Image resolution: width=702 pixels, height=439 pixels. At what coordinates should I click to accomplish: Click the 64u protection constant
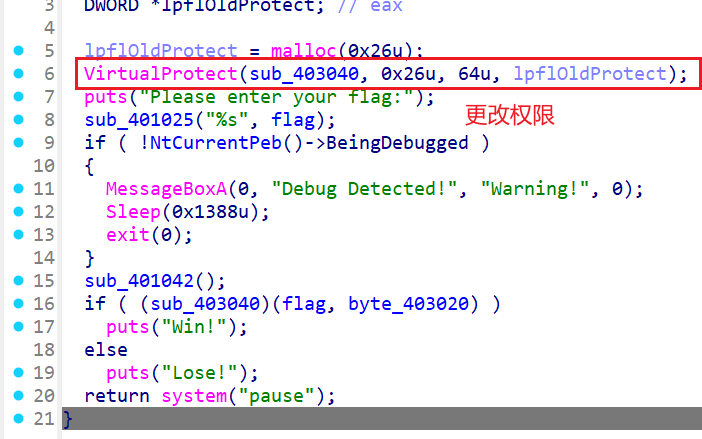(474, 74)
